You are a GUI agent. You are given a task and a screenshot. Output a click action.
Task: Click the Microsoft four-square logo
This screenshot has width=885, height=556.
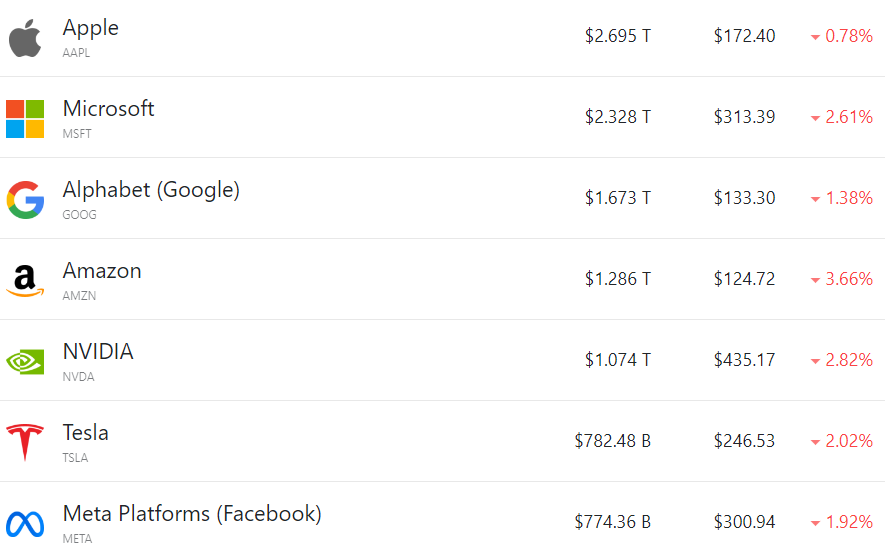pyautogui.click(x=25, y=119)
